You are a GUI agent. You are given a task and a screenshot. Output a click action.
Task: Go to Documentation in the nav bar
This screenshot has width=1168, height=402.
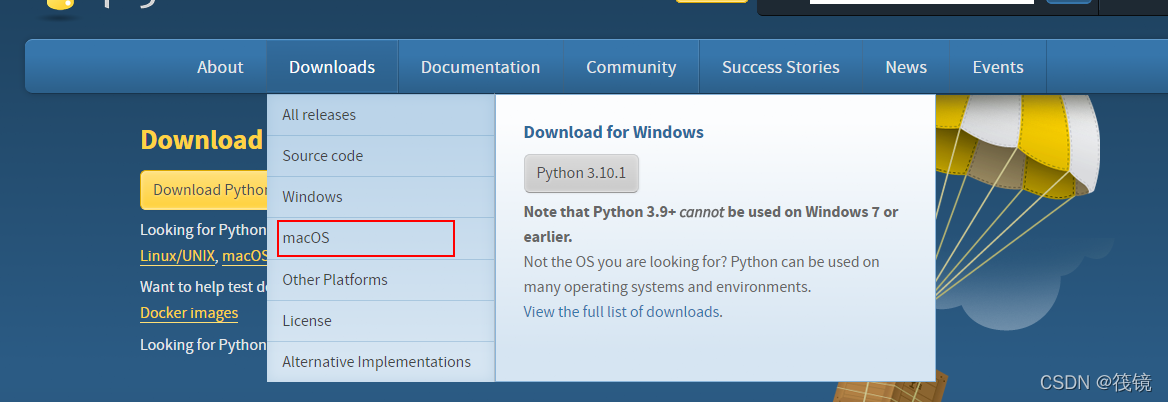tap(480, 67)
